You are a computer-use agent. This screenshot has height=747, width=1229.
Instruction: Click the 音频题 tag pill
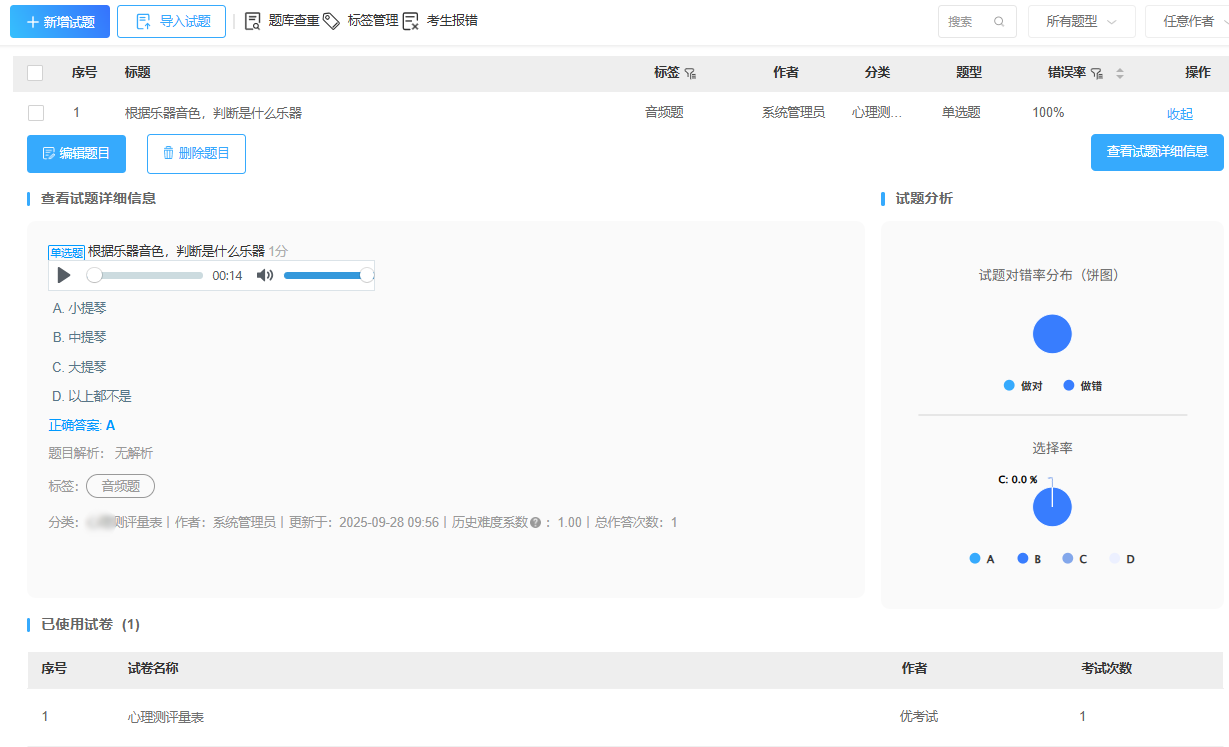120,486
